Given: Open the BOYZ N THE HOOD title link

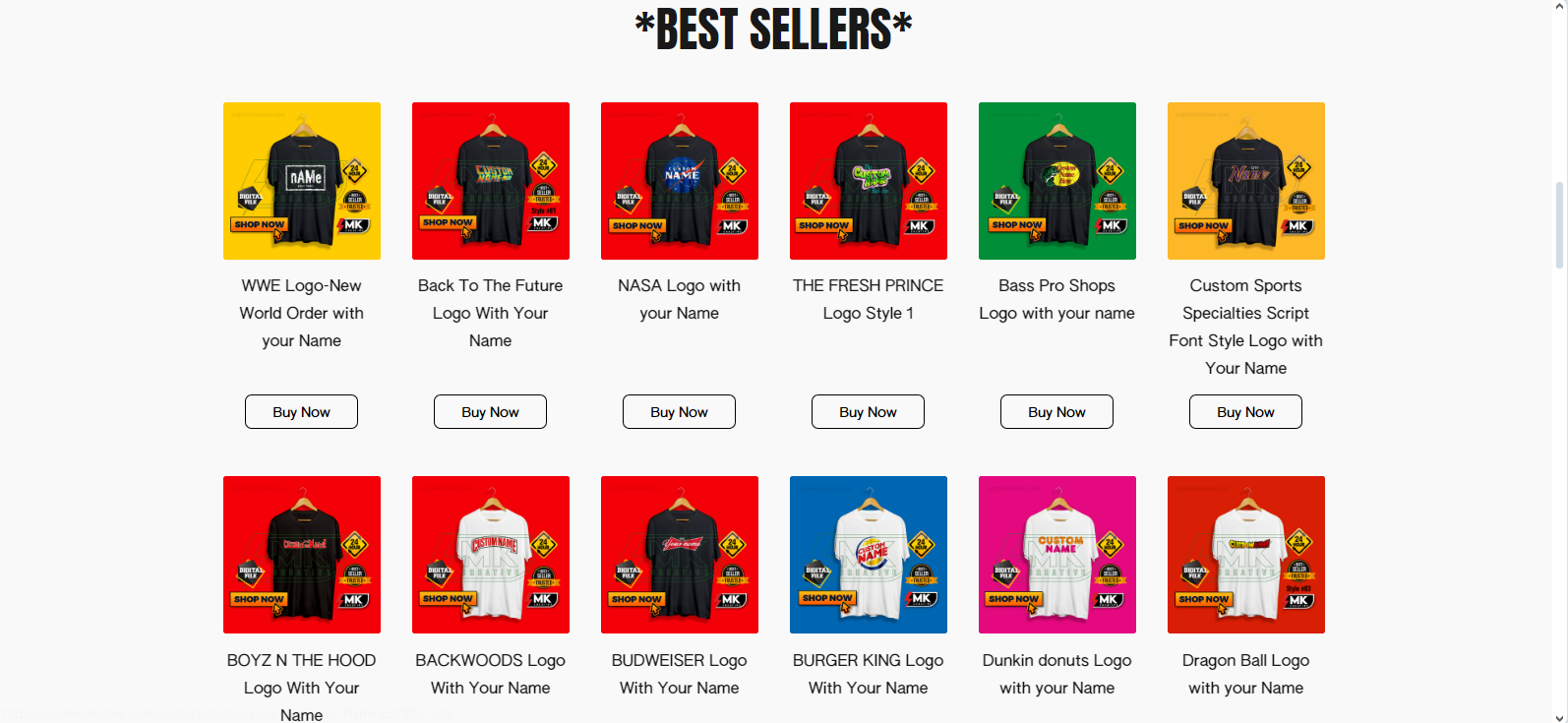Looking at the screenshot, I should [301, 688].
